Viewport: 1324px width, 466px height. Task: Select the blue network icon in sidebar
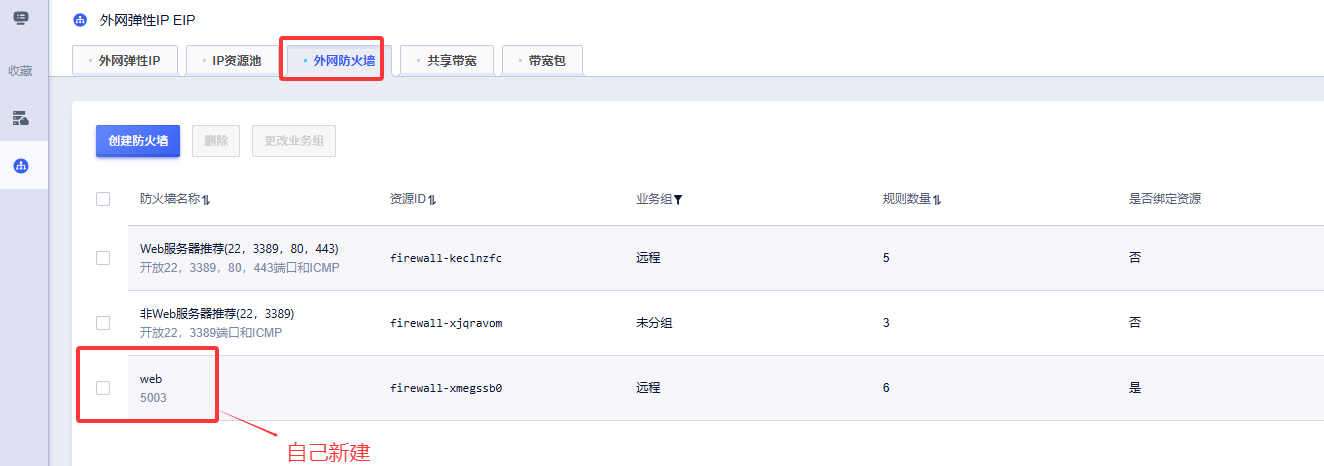pos(21,166)
